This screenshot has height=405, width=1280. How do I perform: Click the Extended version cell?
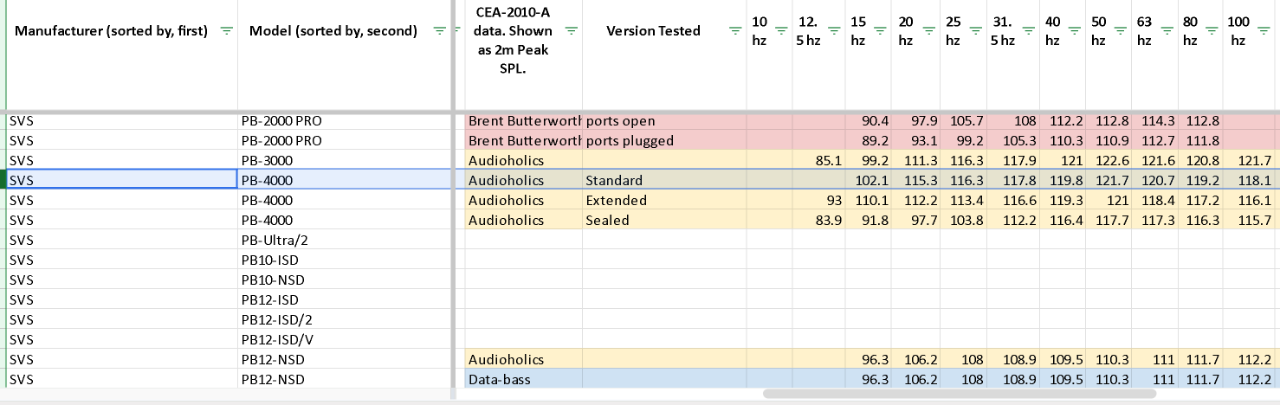(x=663, y=200)
